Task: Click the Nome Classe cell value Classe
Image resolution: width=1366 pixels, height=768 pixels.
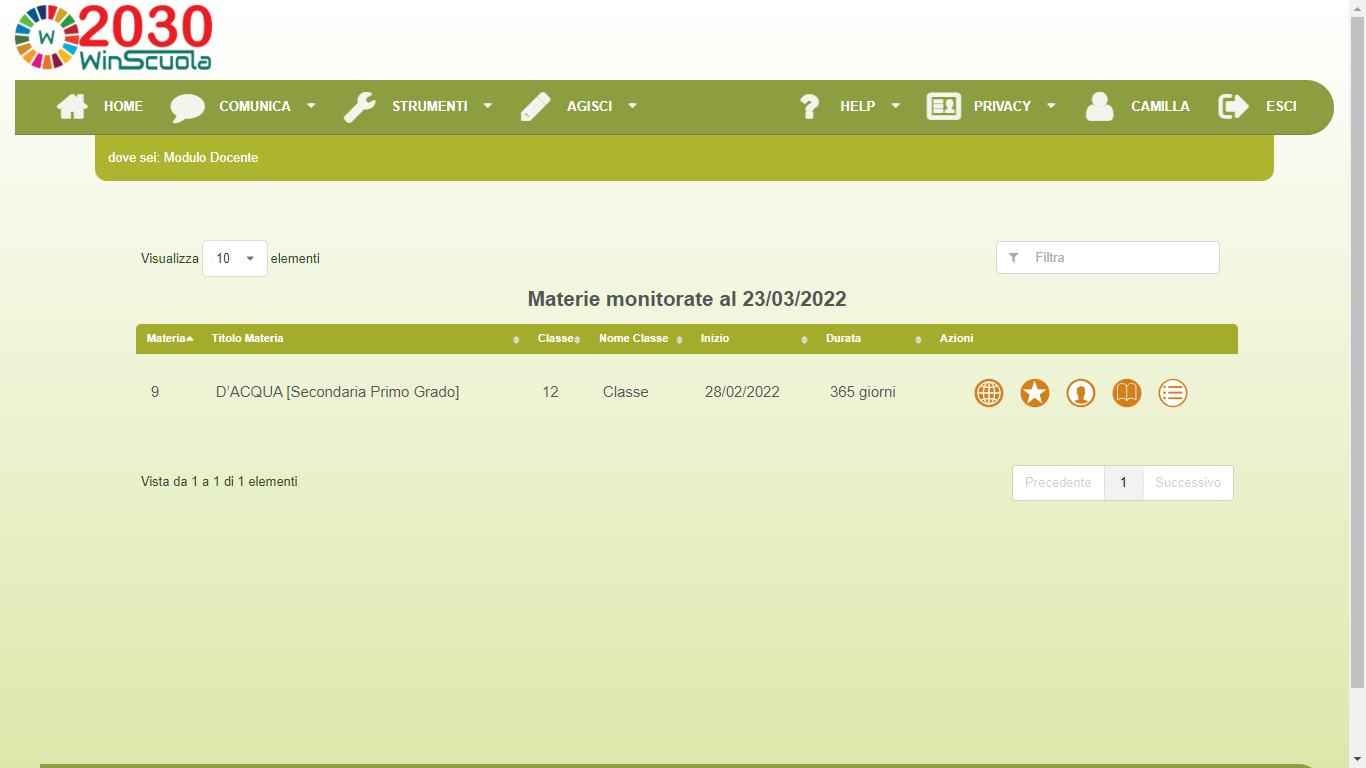Action: click(x=626, y=392)
